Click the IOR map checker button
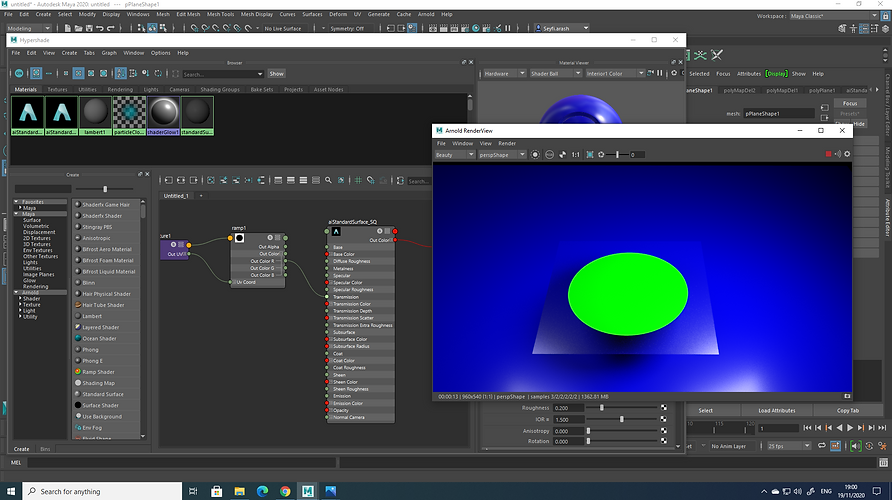This screenshot has height=500, width=892. coord(663,419)
